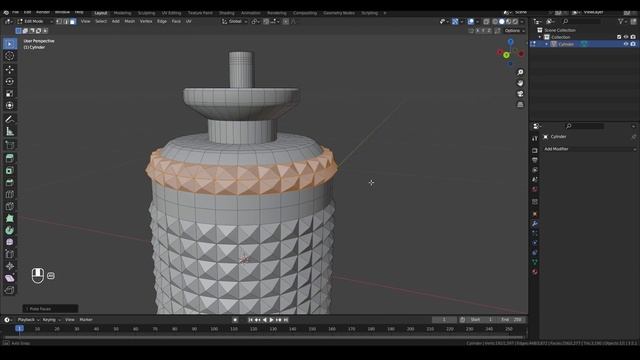Toggle camera view from navigation icons
Image resolution: width=640 pixels, height=360 pixels.
(x=520, y=94)
